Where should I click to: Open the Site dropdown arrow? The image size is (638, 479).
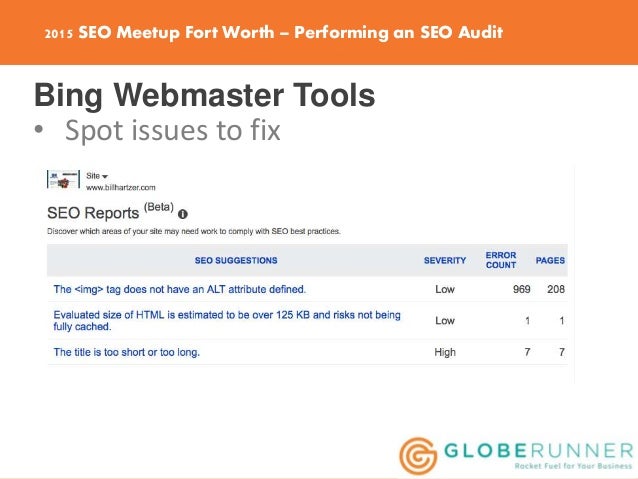pyautogui.click(x=105, y=177)
